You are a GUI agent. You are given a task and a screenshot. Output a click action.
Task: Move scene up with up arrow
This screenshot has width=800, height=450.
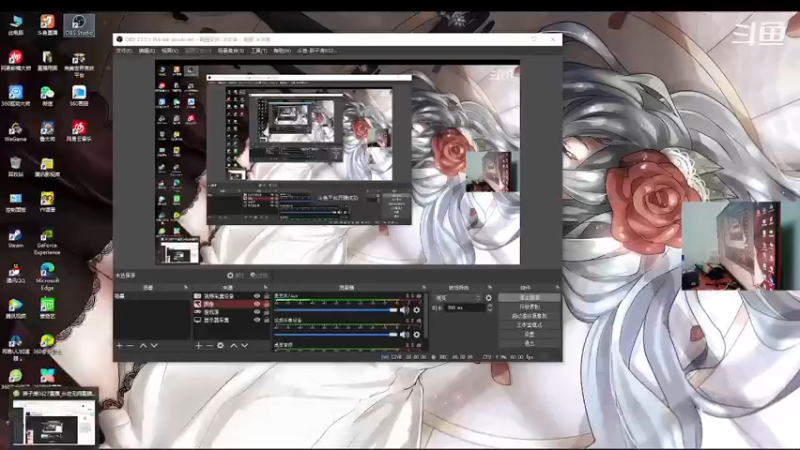pyautogui.click(x=143, y=345)
